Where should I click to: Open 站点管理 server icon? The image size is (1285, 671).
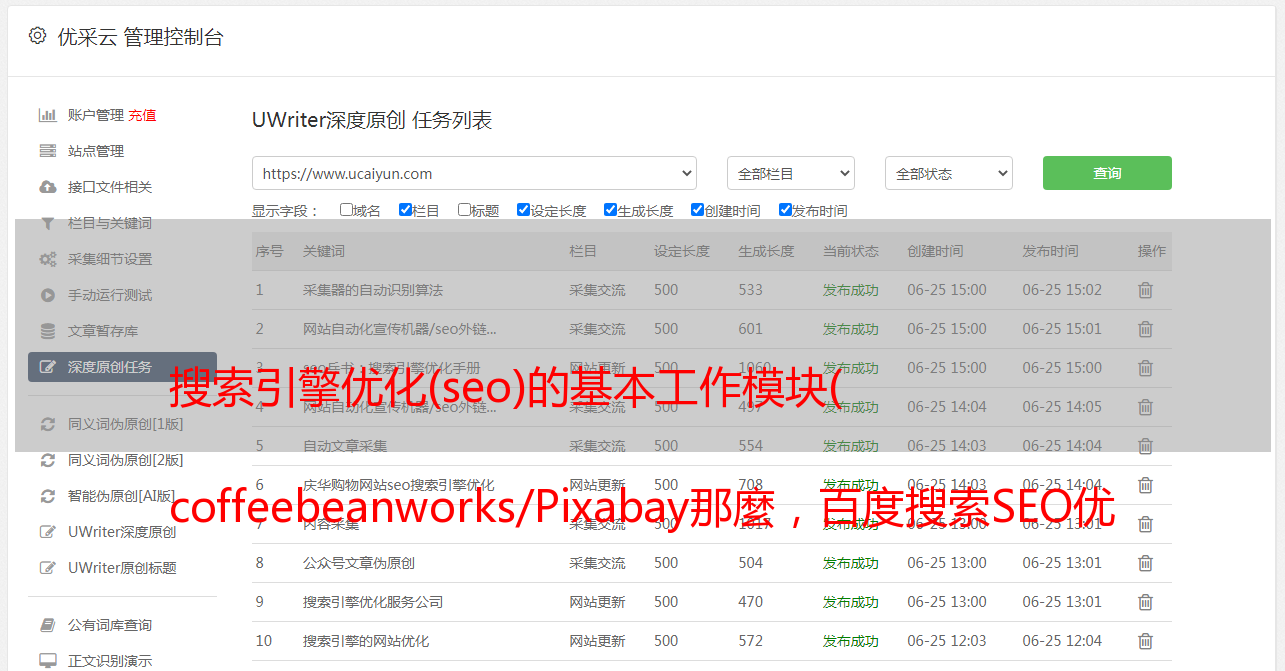point(47,151)
